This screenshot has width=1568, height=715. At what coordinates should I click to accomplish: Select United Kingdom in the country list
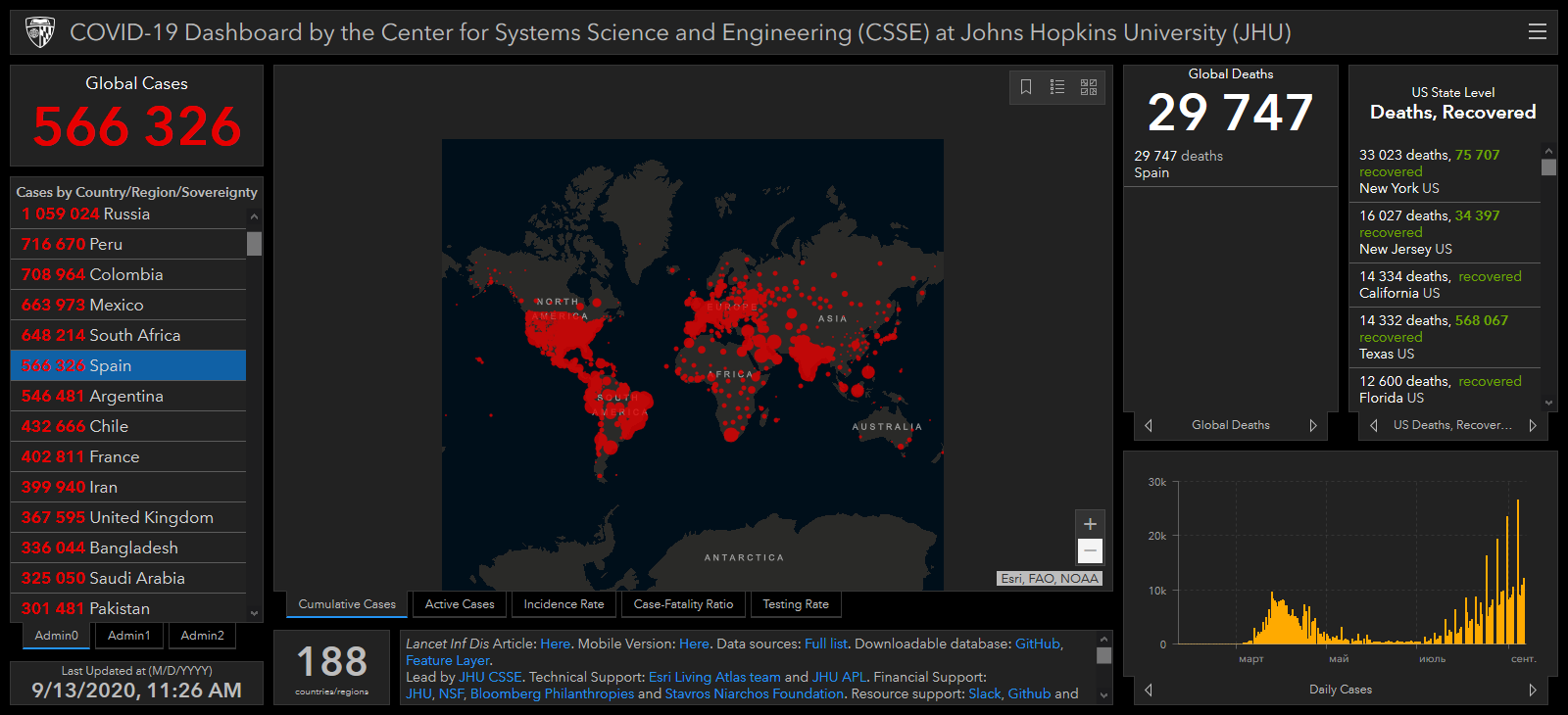coord(128,517)
